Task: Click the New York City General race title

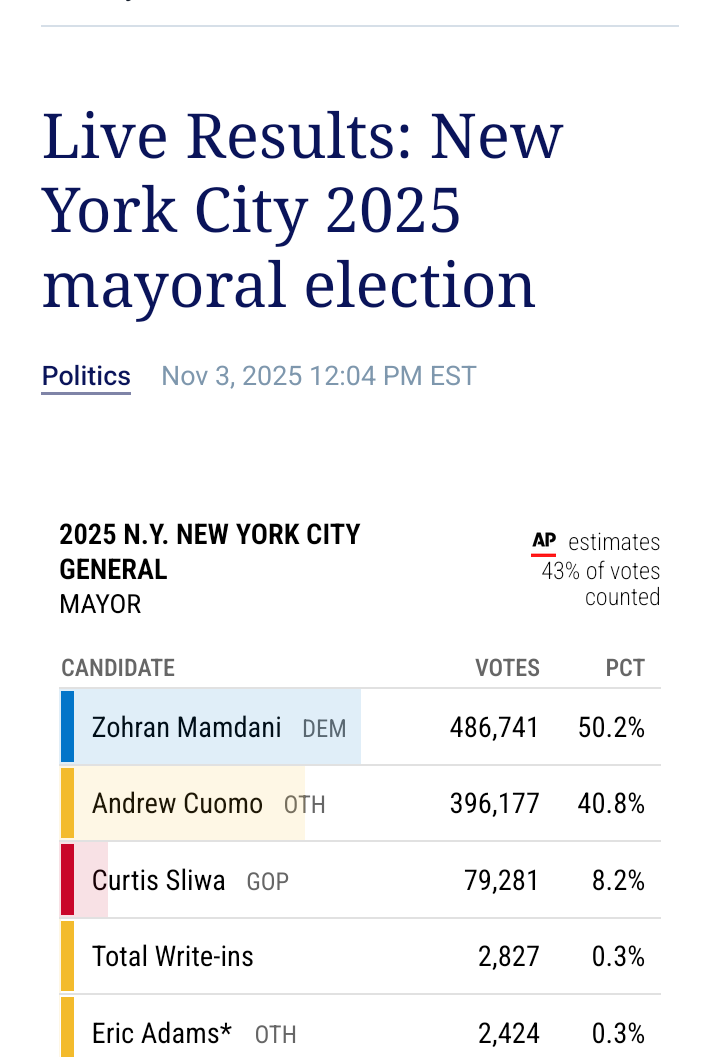Action: click(209, 551)
